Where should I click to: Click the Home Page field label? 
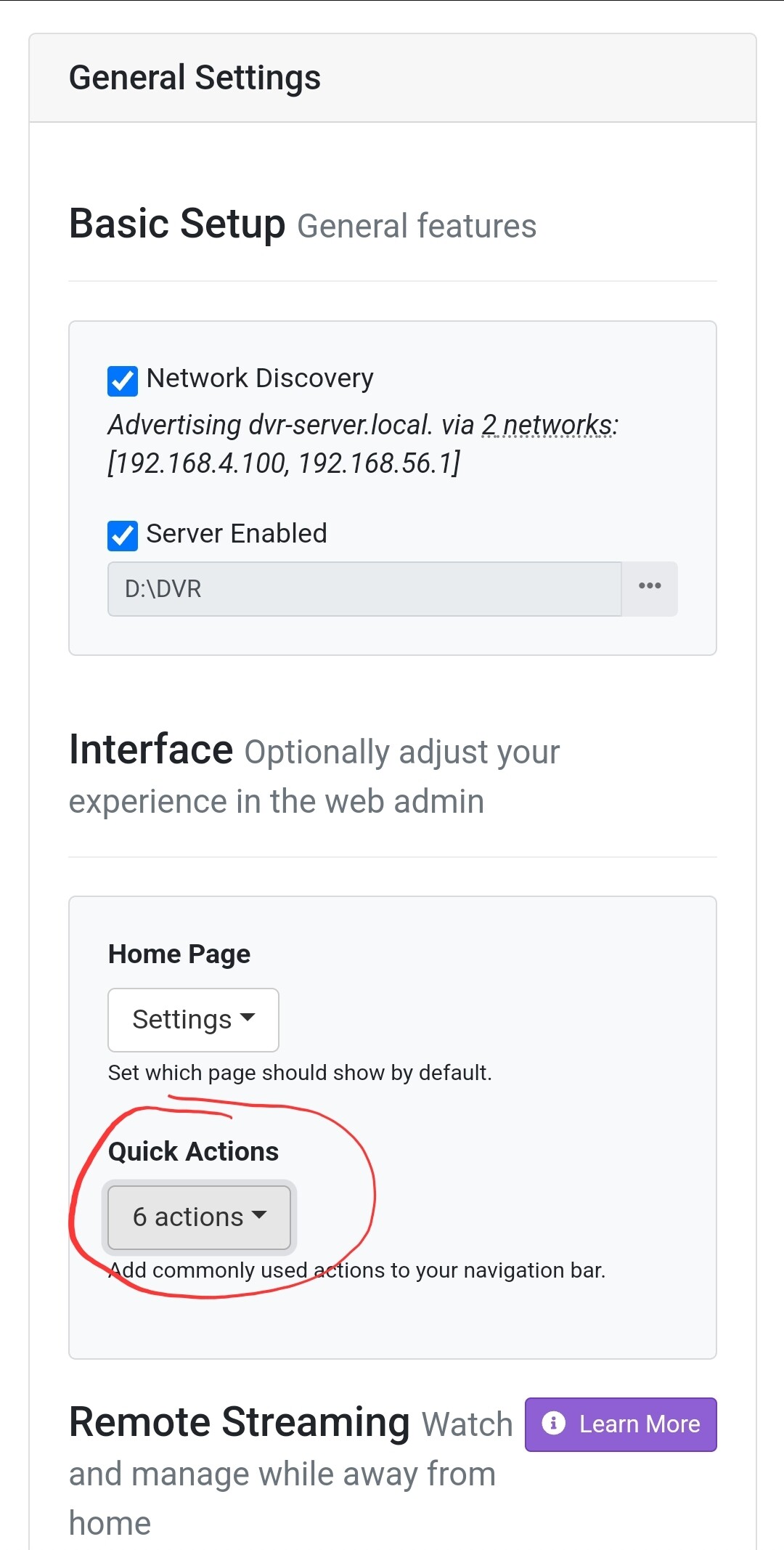click(179, 954)
